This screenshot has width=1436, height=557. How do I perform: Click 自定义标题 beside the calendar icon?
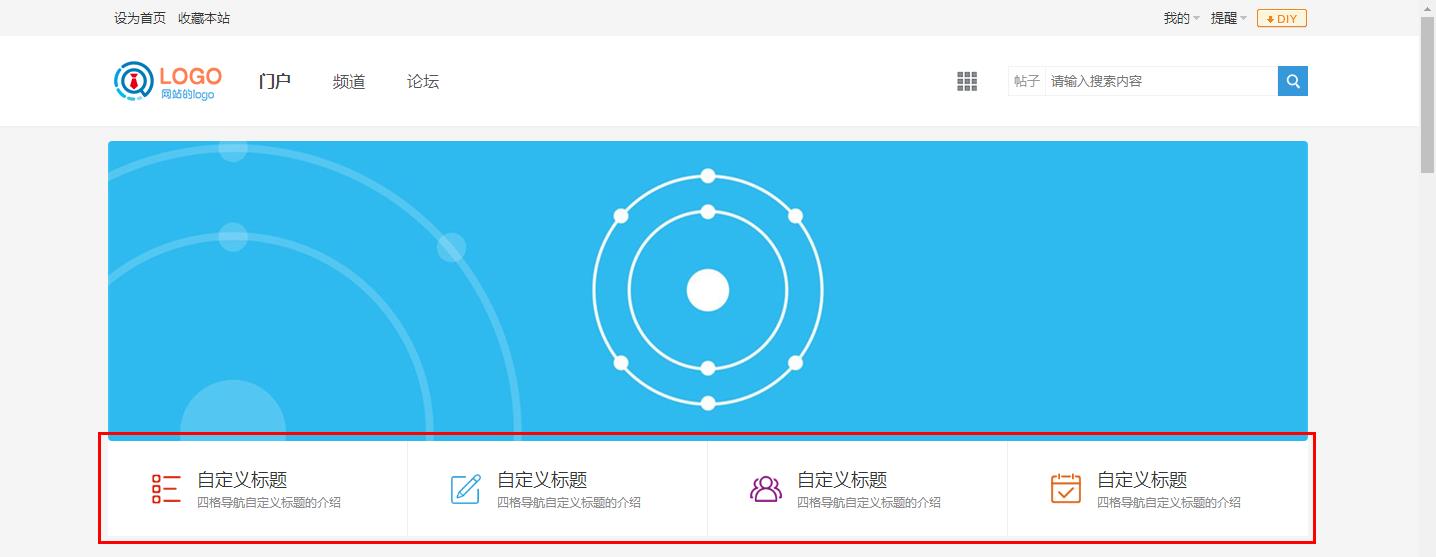(x=1142, y=480)
